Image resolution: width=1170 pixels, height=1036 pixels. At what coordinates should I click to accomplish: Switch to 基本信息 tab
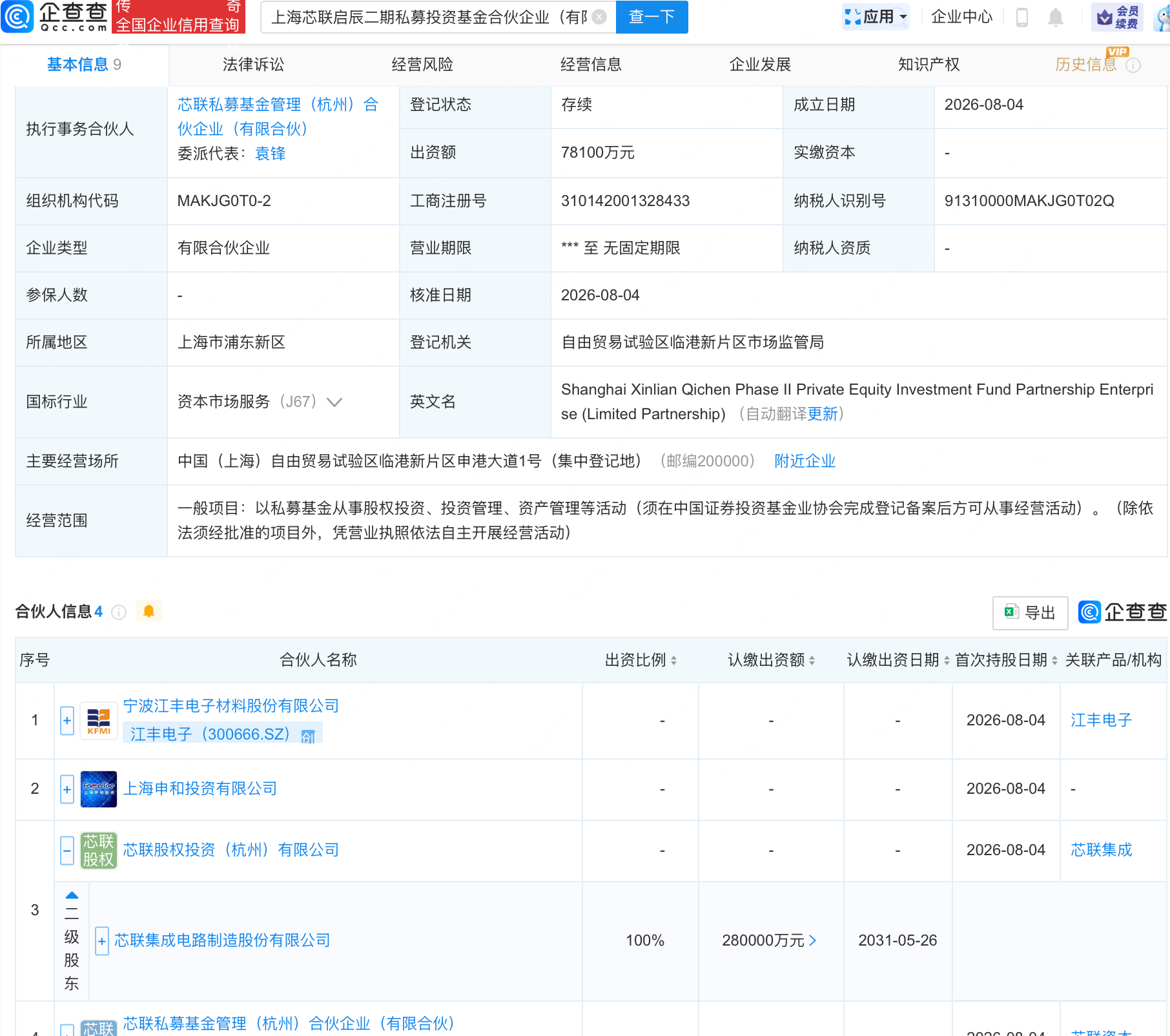tap(84, 65)
